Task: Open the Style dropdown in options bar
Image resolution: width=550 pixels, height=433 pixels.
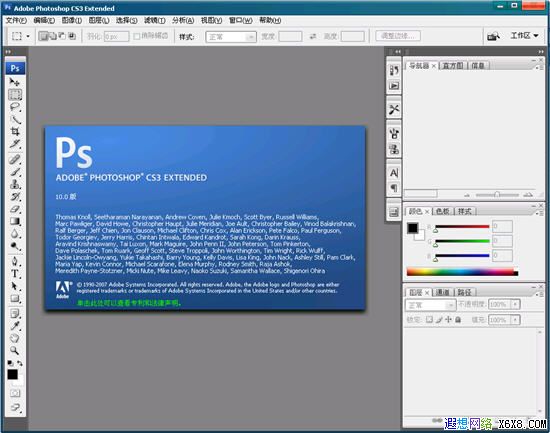Action: [x=231, y=37]
